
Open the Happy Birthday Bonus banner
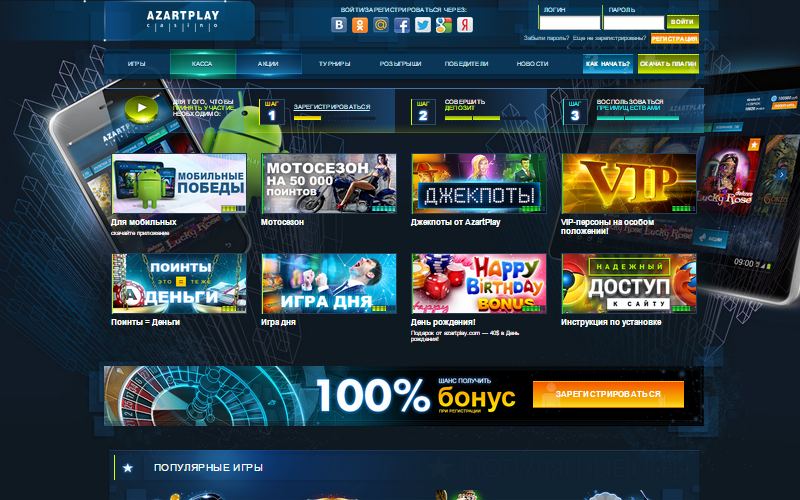click(x=479, y=284)
